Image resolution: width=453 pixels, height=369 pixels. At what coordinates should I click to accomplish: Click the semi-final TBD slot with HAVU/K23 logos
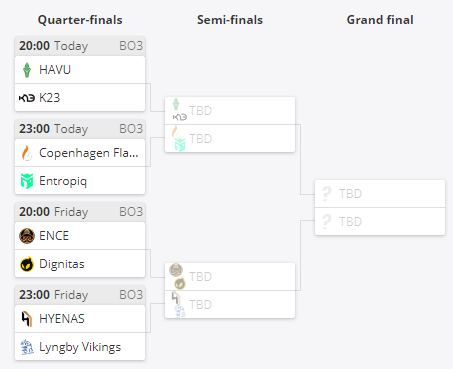(230, 111)
